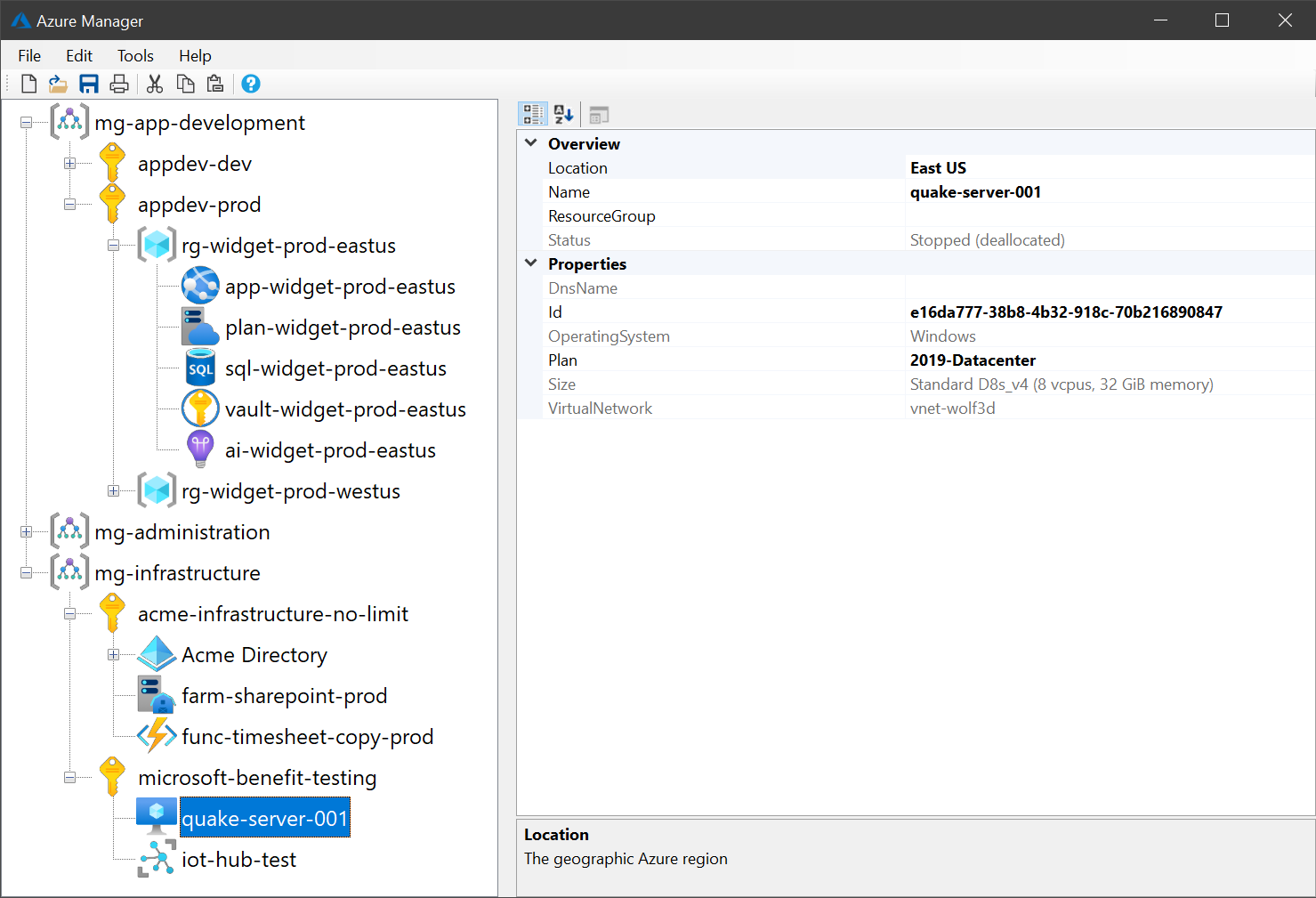
Task: Click the microsoft-benefit-testing key icon
Action: pos(112,777)
